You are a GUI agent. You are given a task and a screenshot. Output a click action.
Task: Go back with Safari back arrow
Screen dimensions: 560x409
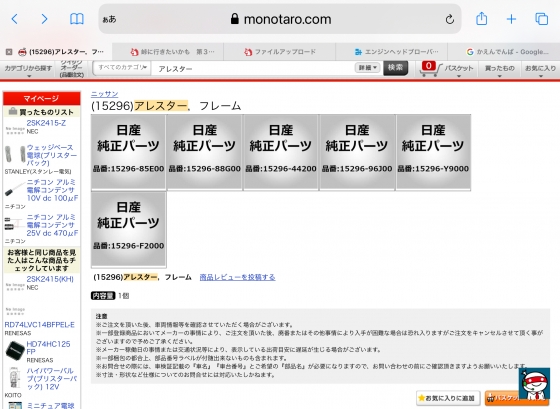pyautogui.click(x=15, y=19)
